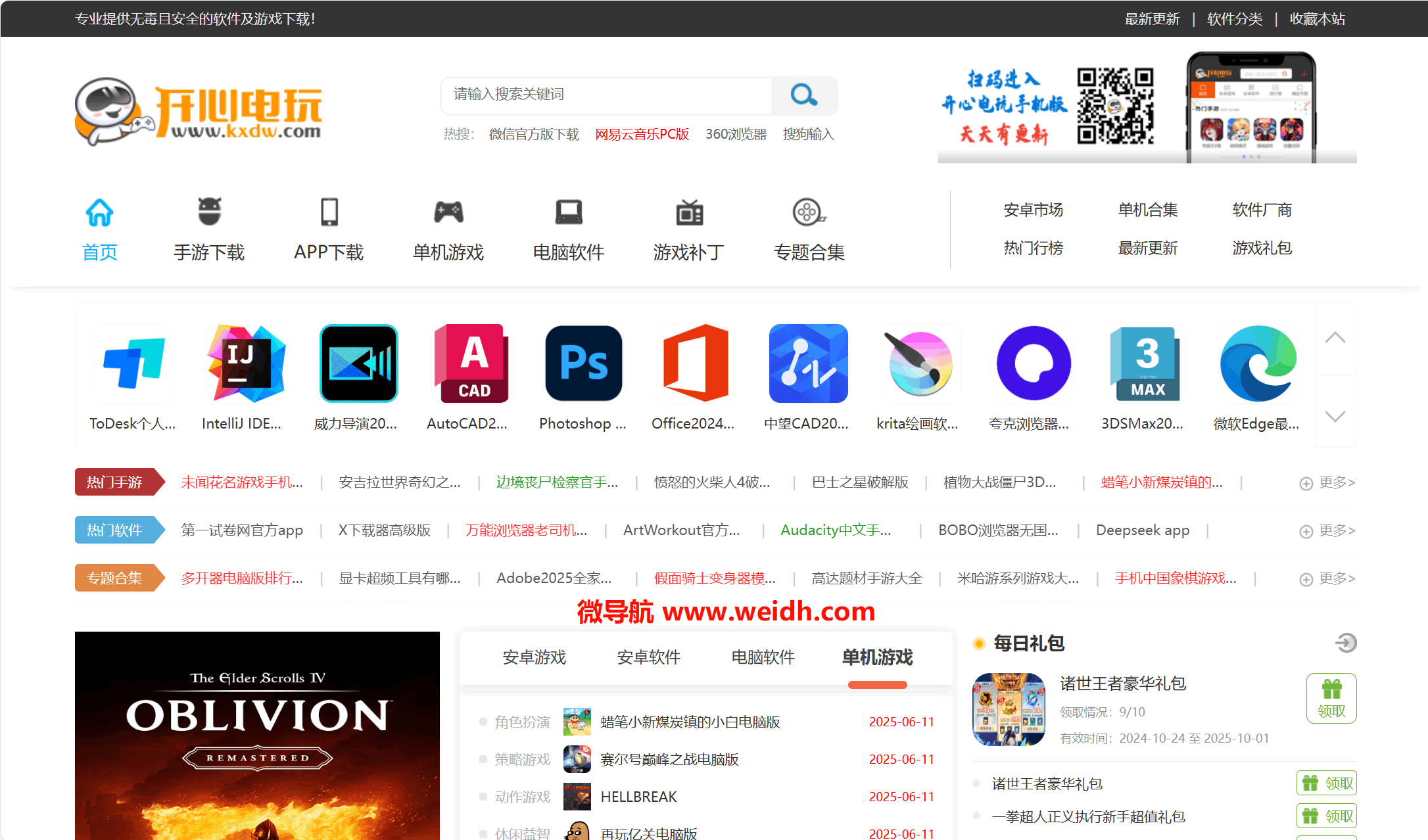Move software carousel up with chevron

(1335, 338)
